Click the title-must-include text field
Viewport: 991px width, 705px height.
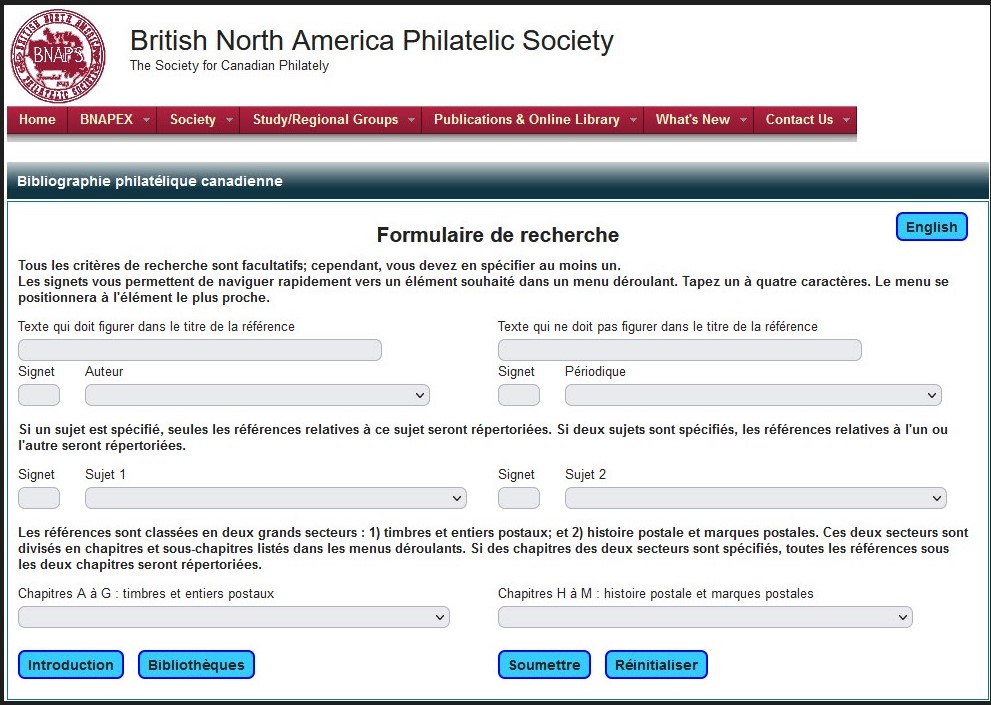tap(200, 350)
